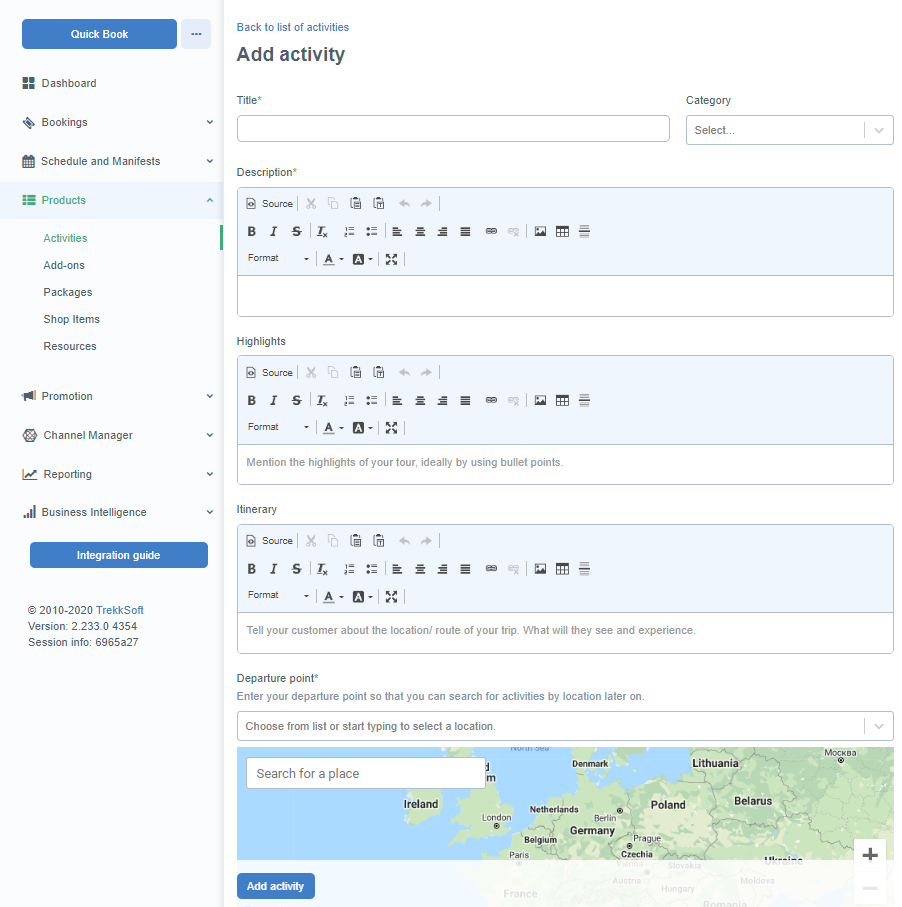Screen dimensions: 902x907
Task: Maximize the Itinerary editor
Action: (391, 596)
